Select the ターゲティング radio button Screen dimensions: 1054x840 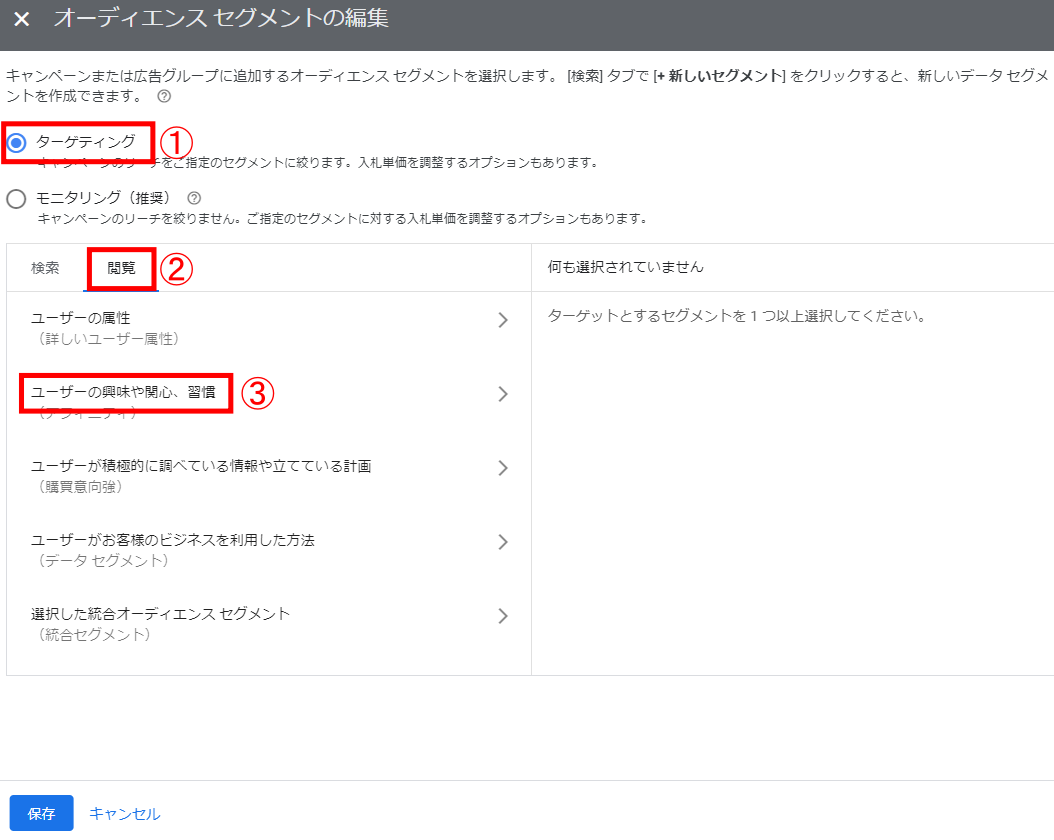(x=16, y=143)
